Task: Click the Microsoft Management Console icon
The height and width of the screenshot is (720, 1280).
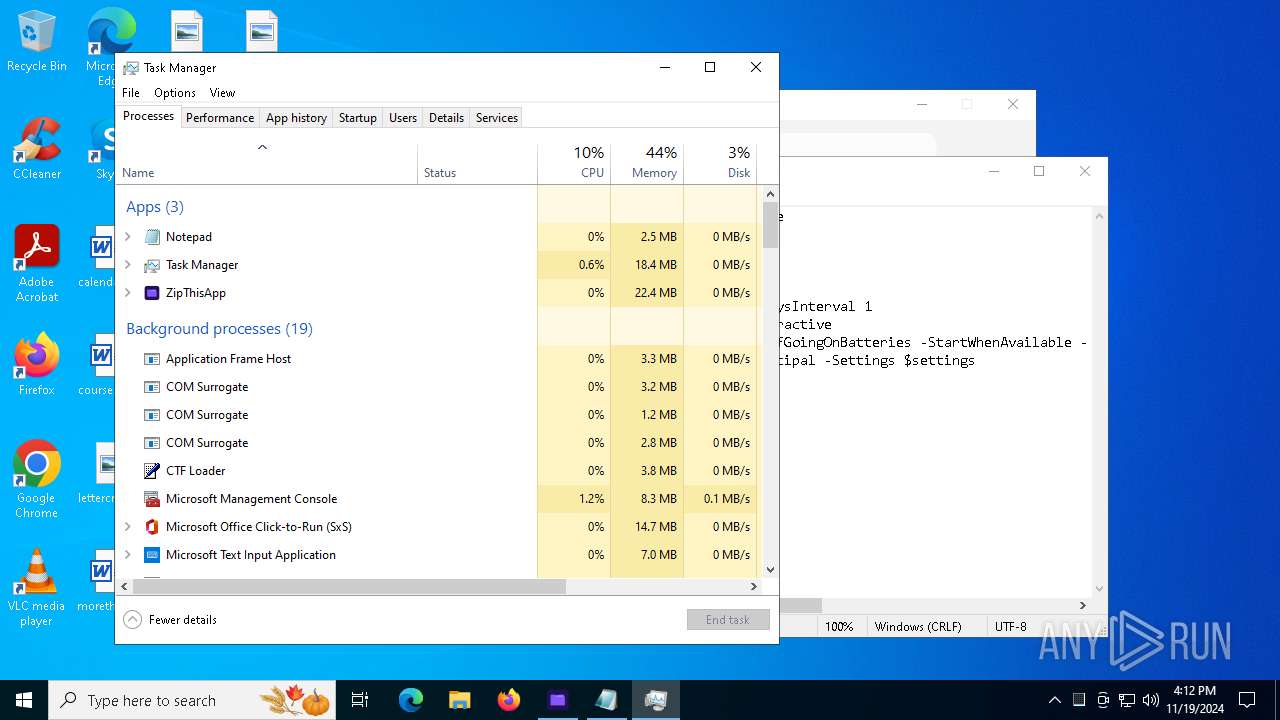Action: (x=152, y=499)
